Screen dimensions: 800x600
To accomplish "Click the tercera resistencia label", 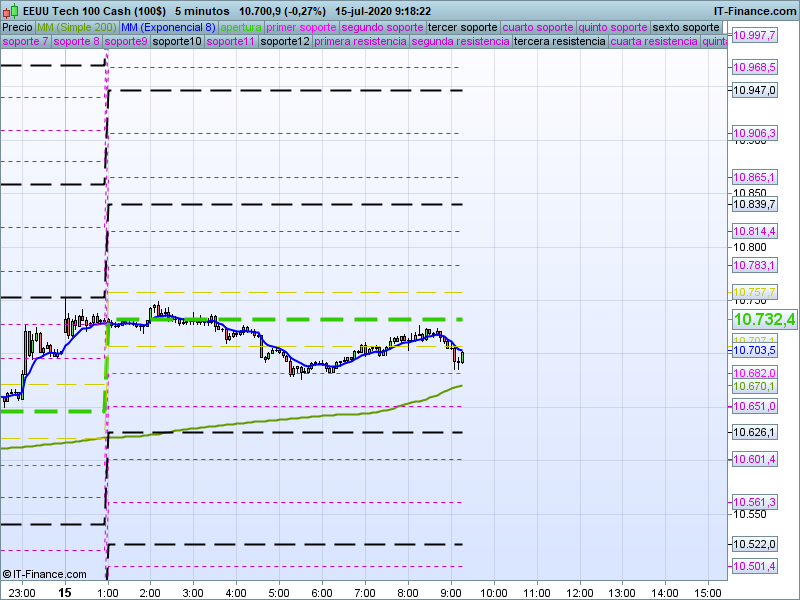I will tap(559, 42).
